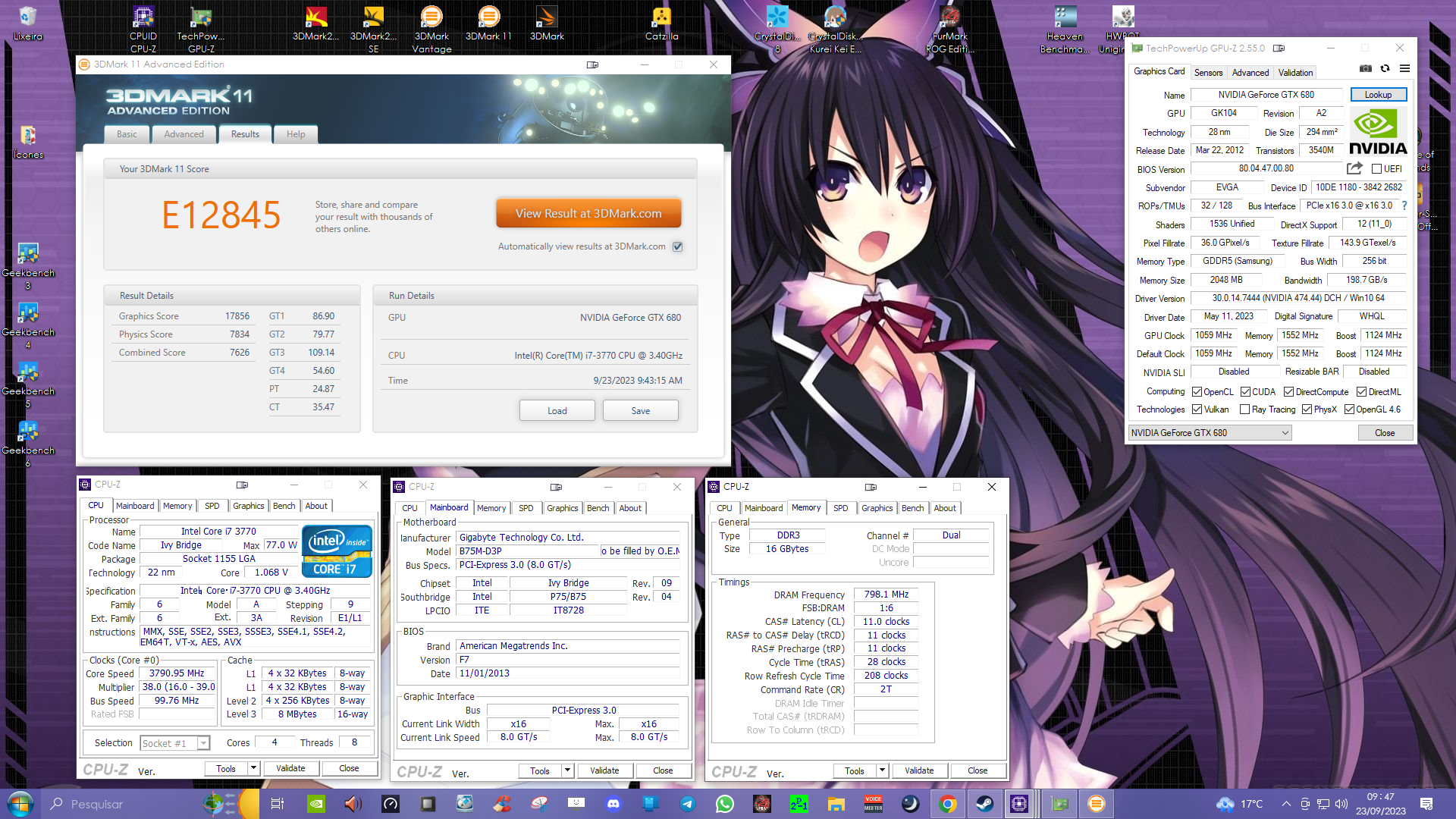
Task: Click the BIOS export share icon
Action: pos(1354,168)
